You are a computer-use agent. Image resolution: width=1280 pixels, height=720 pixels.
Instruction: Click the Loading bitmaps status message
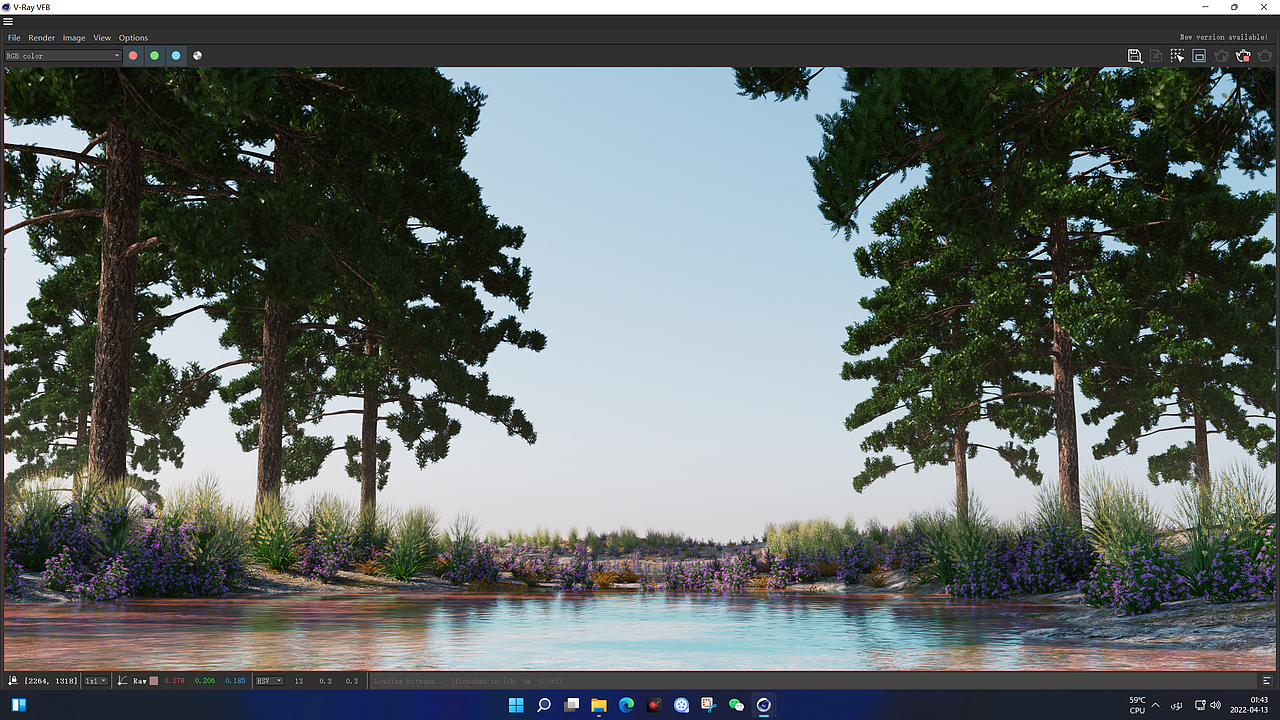[x=468, y=681]
